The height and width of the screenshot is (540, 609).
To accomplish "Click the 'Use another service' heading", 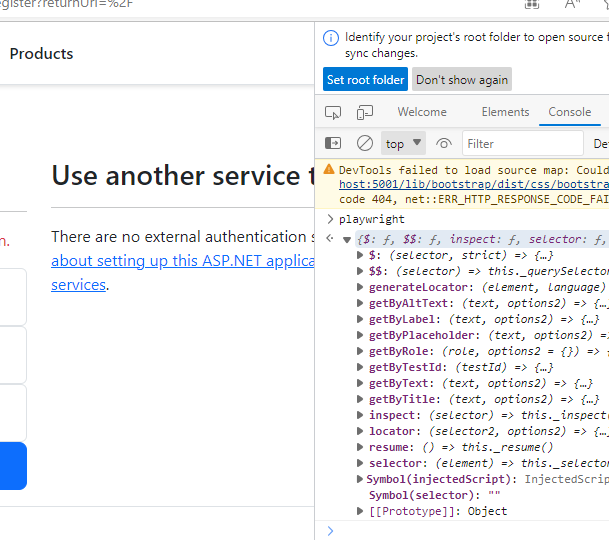I will tap(183, 176).
